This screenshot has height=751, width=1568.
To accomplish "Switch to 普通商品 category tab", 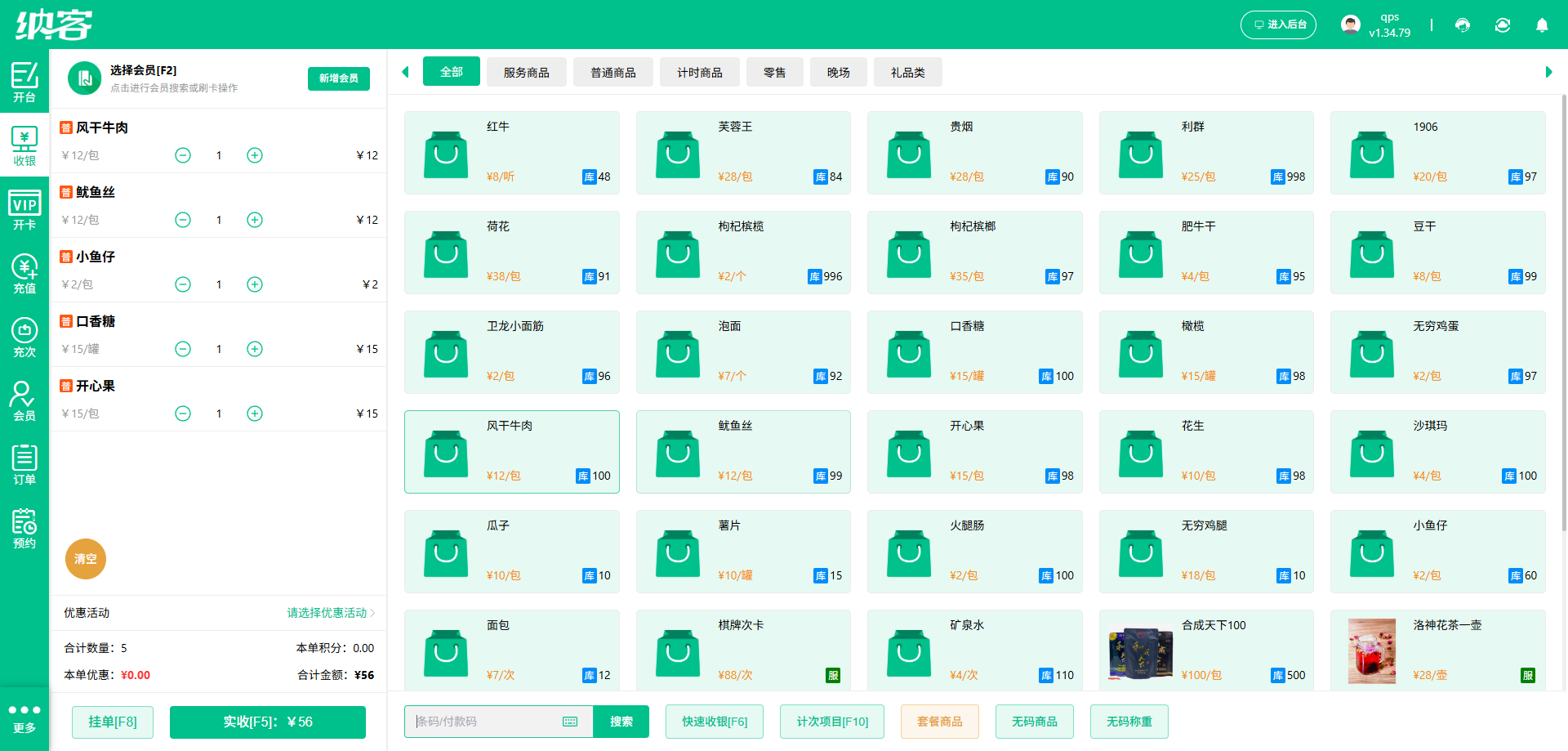I will click(613, 73).
